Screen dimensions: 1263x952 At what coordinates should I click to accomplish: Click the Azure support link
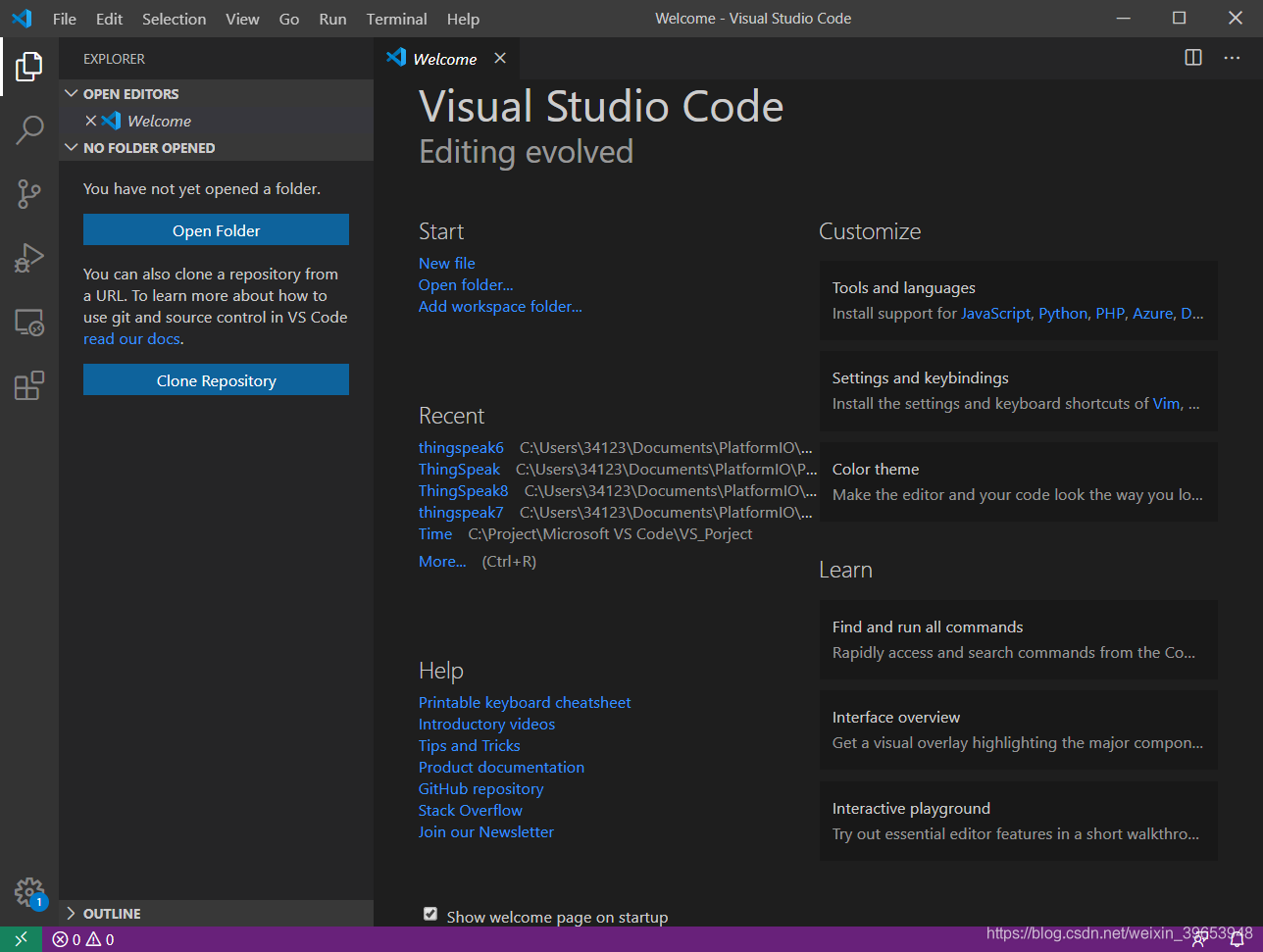pos(1152,314)
